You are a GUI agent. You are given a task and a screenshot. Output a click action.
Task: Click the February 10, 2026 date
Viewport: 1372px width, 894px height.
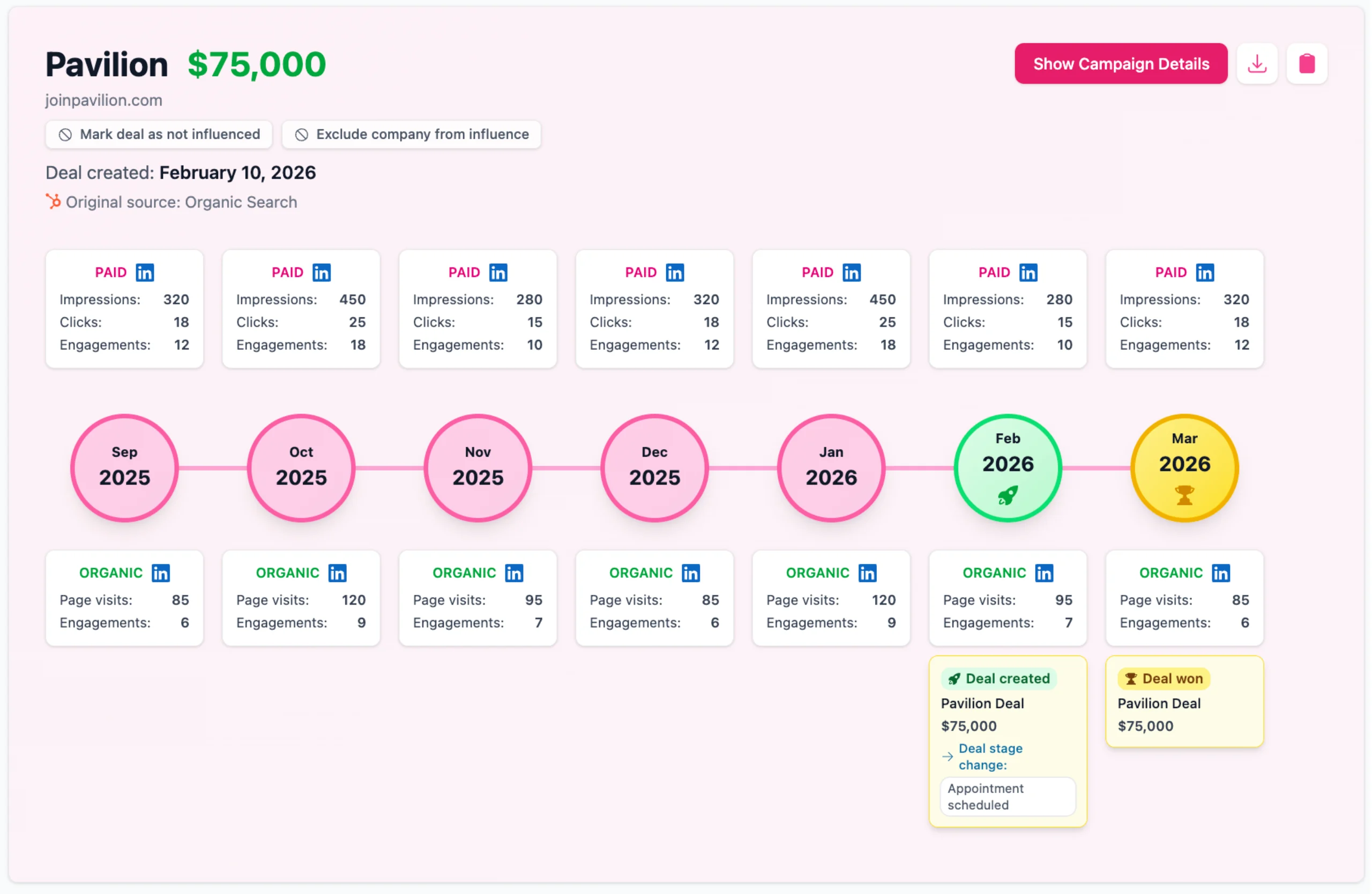click(x=237, y=173)
